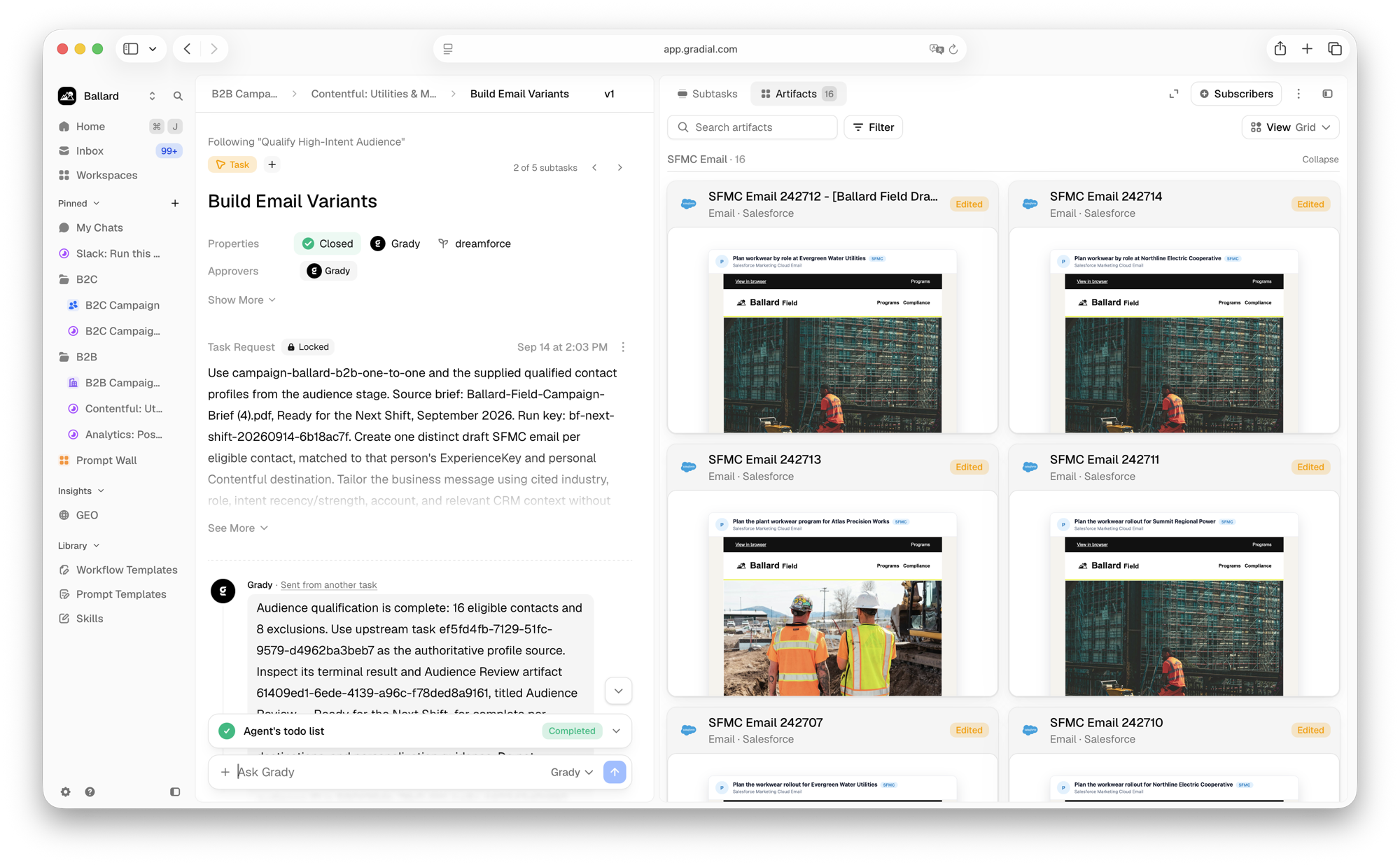Open the Grady agent selector dropdown
This screenshot has height=865, width=1400.
(572, 772)
